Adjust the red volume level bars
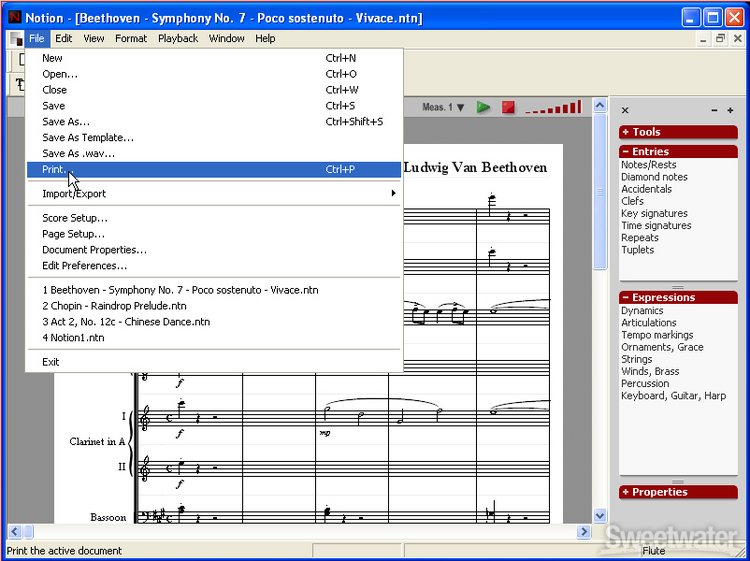 553,107
